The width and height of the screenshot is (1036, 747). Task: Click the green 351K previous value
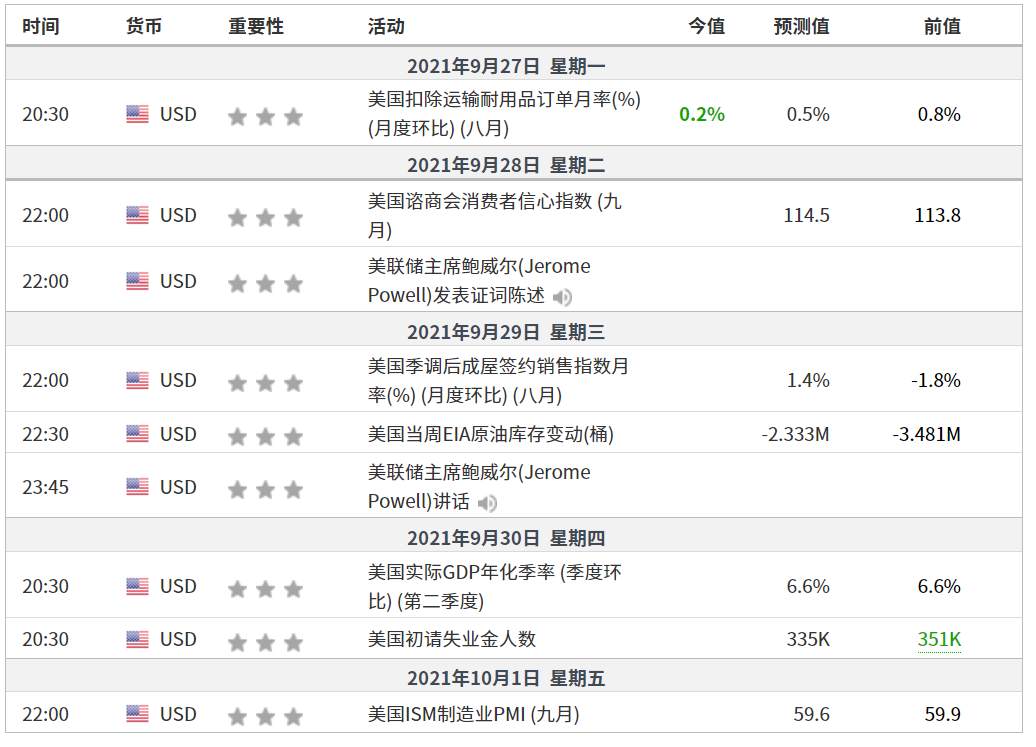tap(939, 639)
